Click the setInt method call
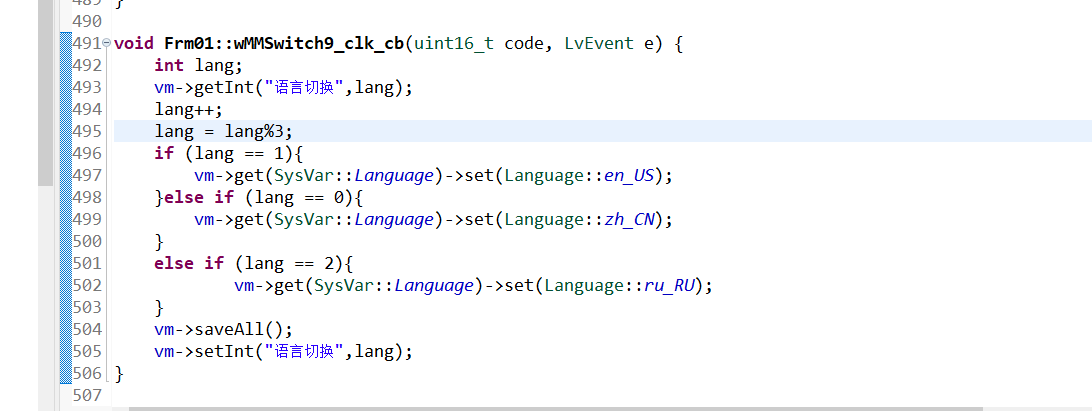The image size is (1092, 411). (x=224, y=351)
